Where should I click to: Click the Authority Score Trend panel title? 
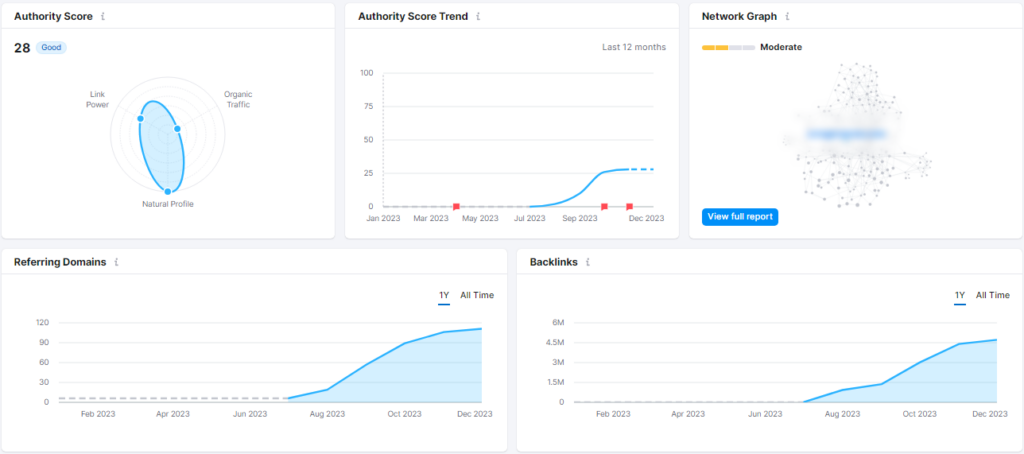pos(413,16)
